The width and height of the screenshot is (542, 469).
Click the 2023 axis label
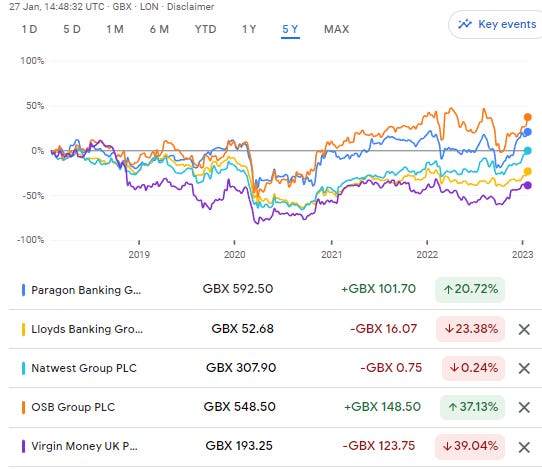coord(523,255)
